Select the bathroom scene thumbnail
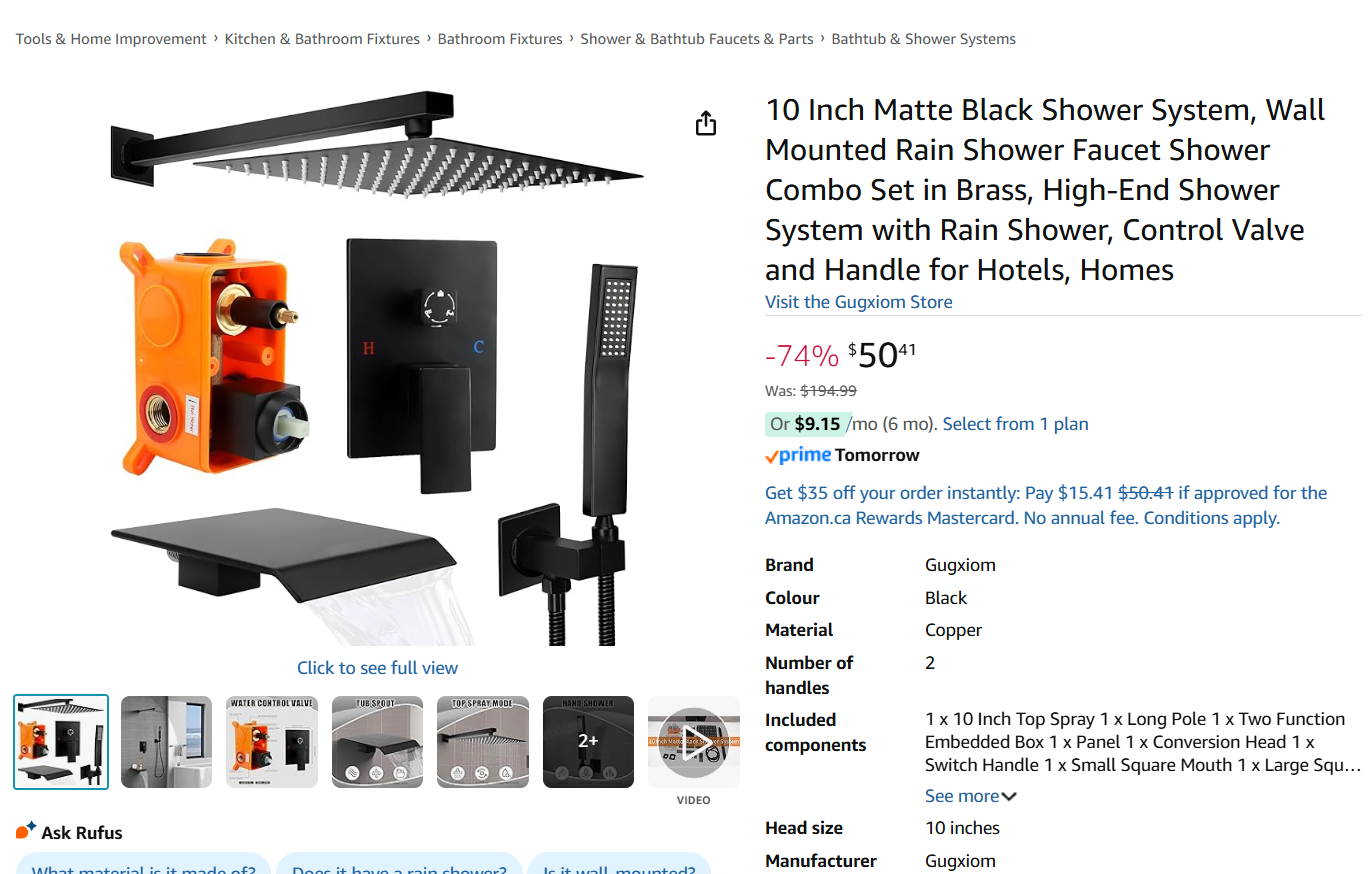1368x874 pixels. (x=167, y=742)
